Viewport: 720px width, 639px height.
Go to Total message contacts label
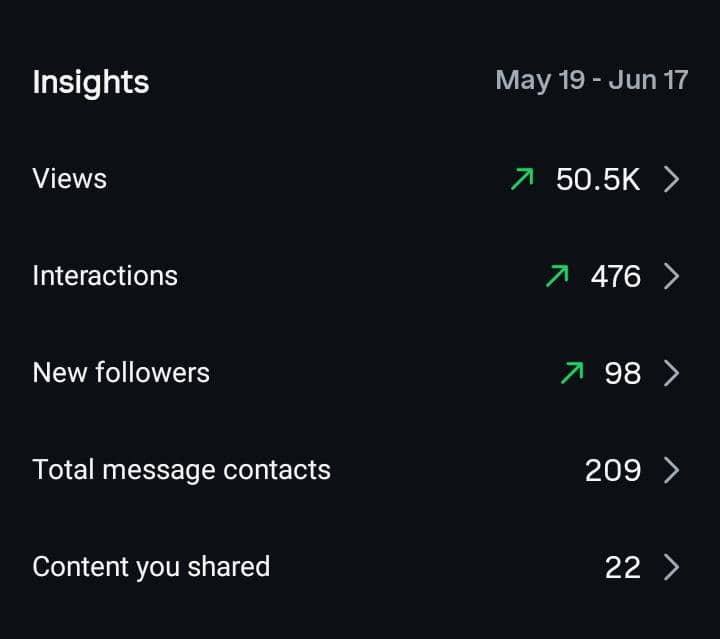coord(181,470)
